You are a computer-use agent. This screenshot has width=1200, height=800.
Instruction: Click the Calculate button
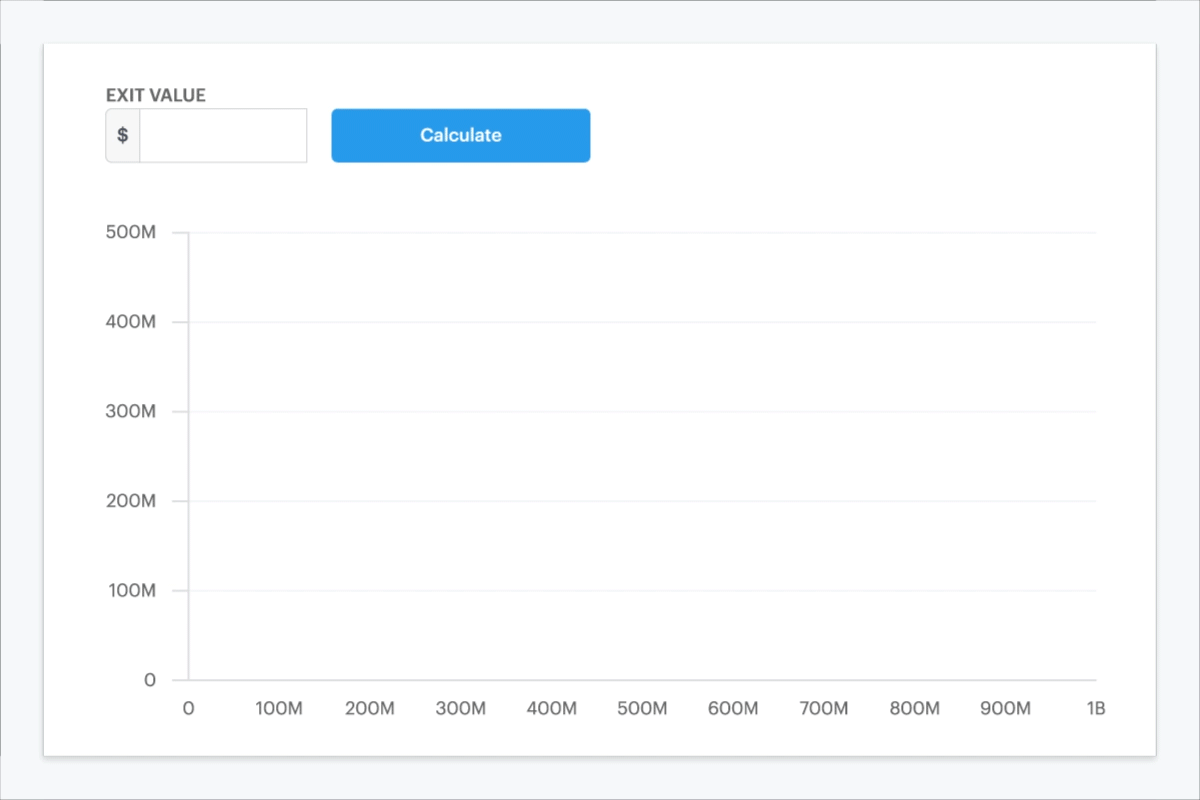(460, 135)
